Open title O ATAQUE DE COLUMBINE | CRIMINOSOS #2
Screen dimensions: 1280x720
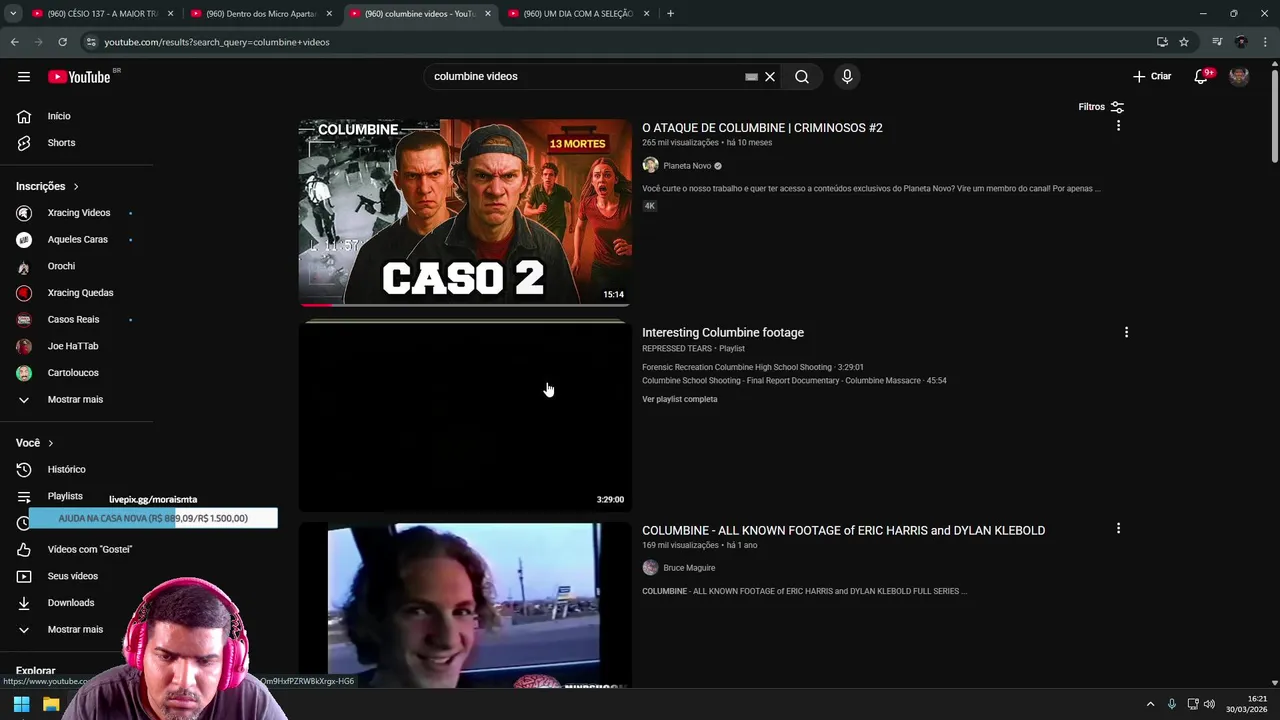coord(762,128)
